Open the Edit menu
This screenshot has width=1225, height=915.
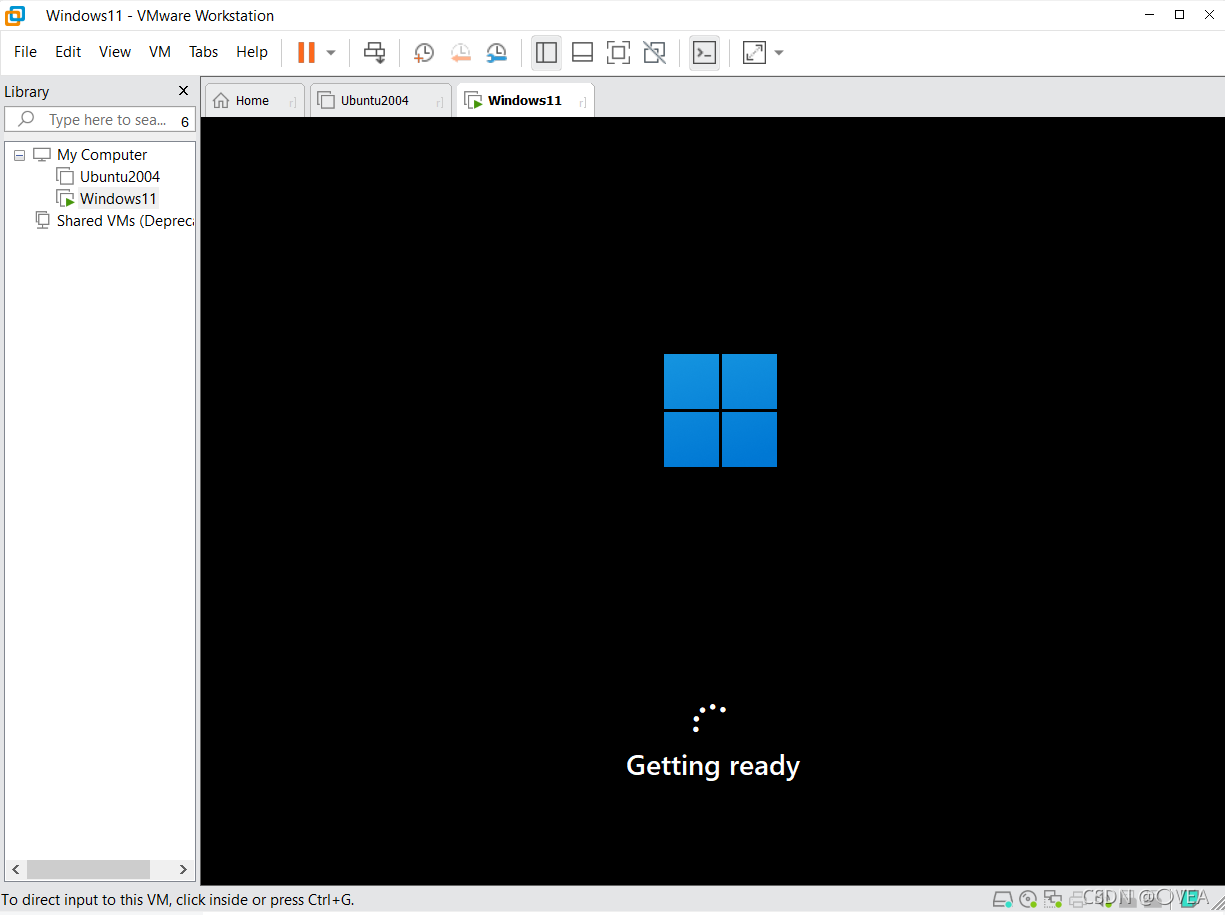coord(68,52)
